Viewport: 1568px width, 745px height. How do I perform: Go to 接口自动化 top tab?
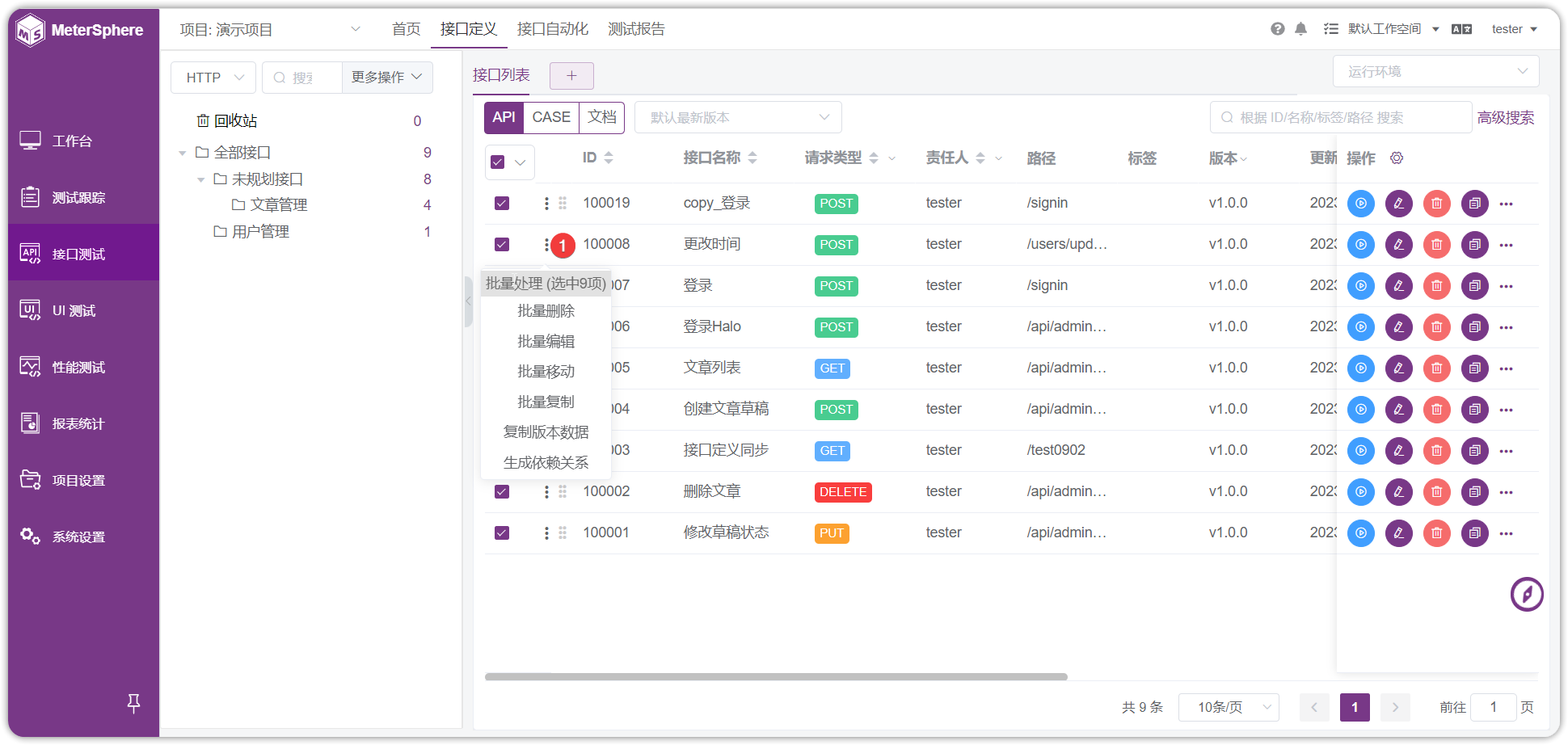pyautogui.click(x=553, y=29)
